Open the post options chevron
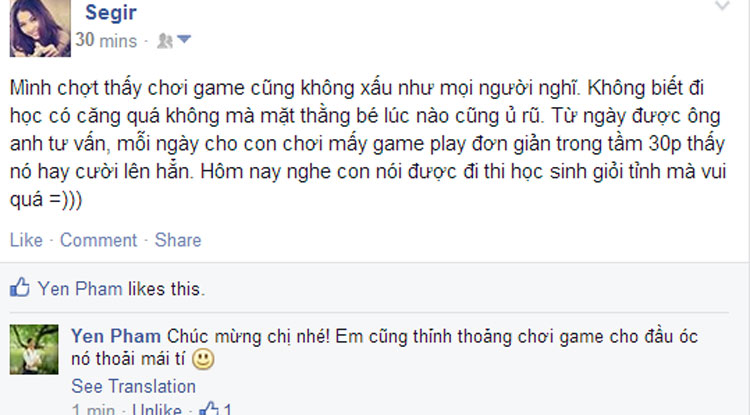The width and height of the screenshot is (750, 415). tap(722, 6)
